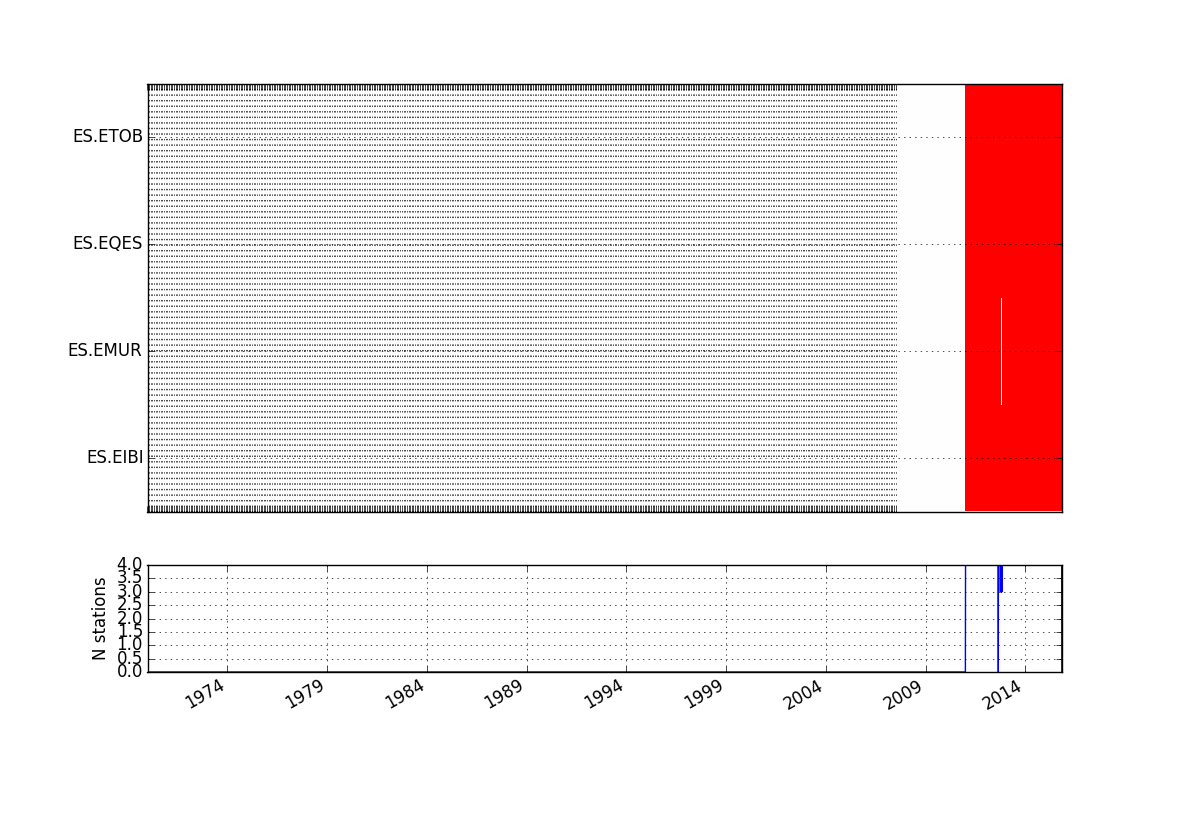Select the 1999 year tick label
This screenshot has width=1180, height=840.
pos(706,694)
